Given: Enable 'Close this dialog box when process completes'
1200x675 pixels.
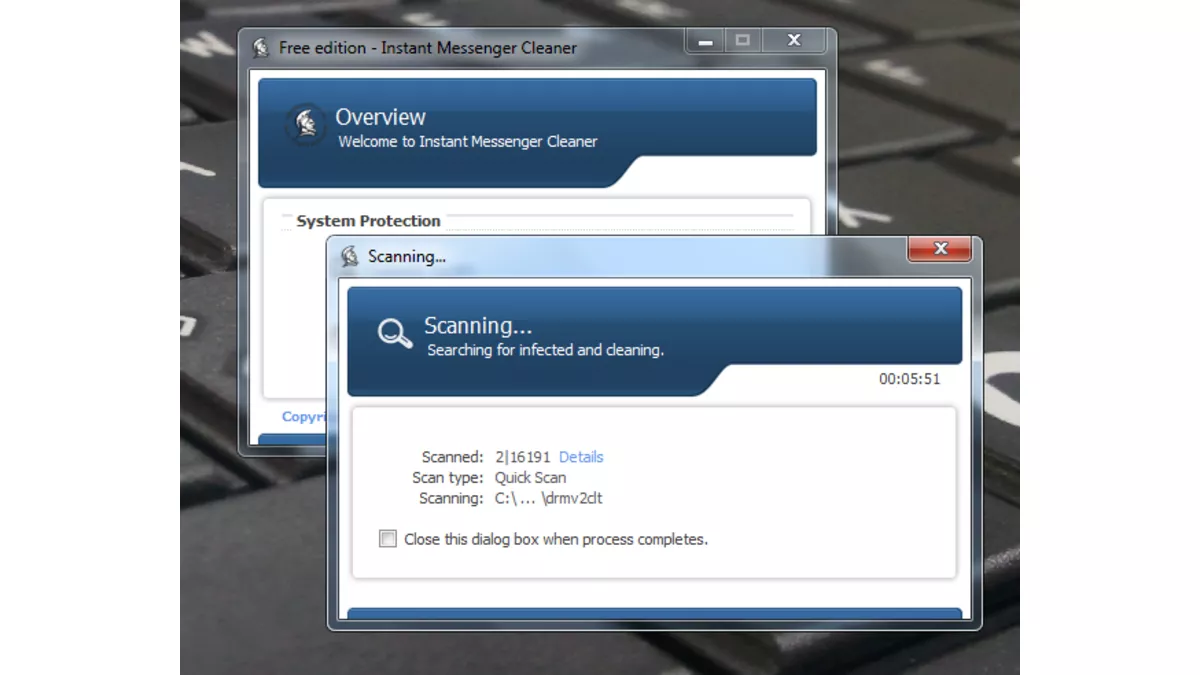Looking at the screenshot, I should (x=387, y=538).
